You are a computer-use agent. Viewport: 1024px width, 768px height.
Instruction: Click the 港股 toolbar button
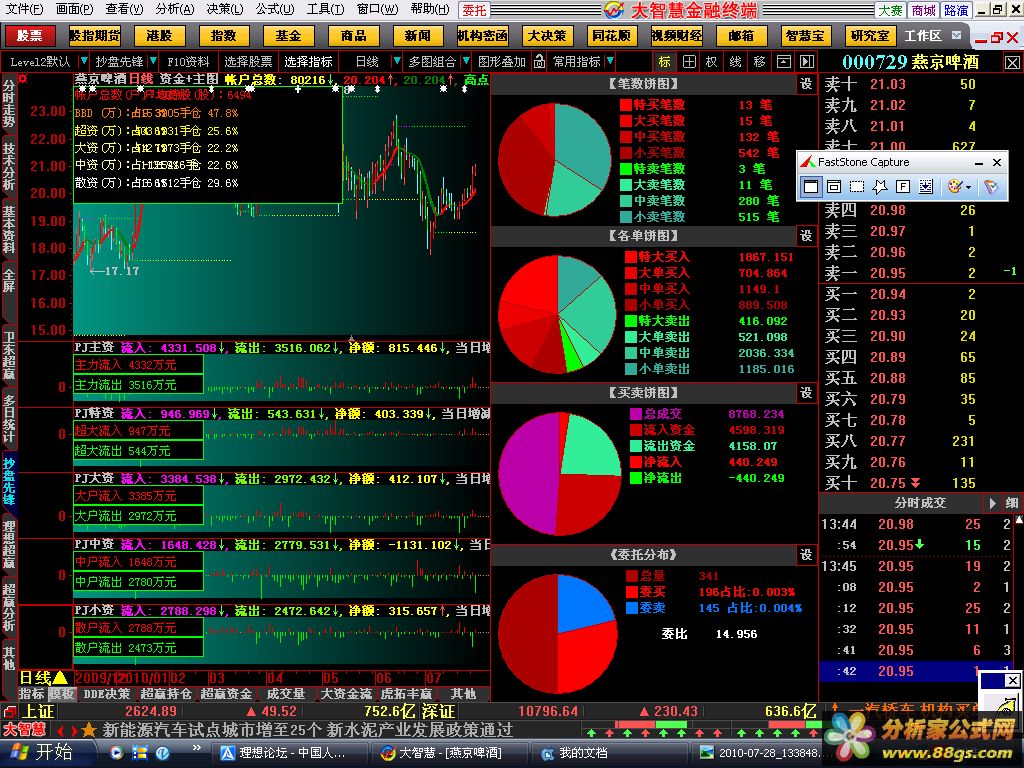[x=159, y=35]
